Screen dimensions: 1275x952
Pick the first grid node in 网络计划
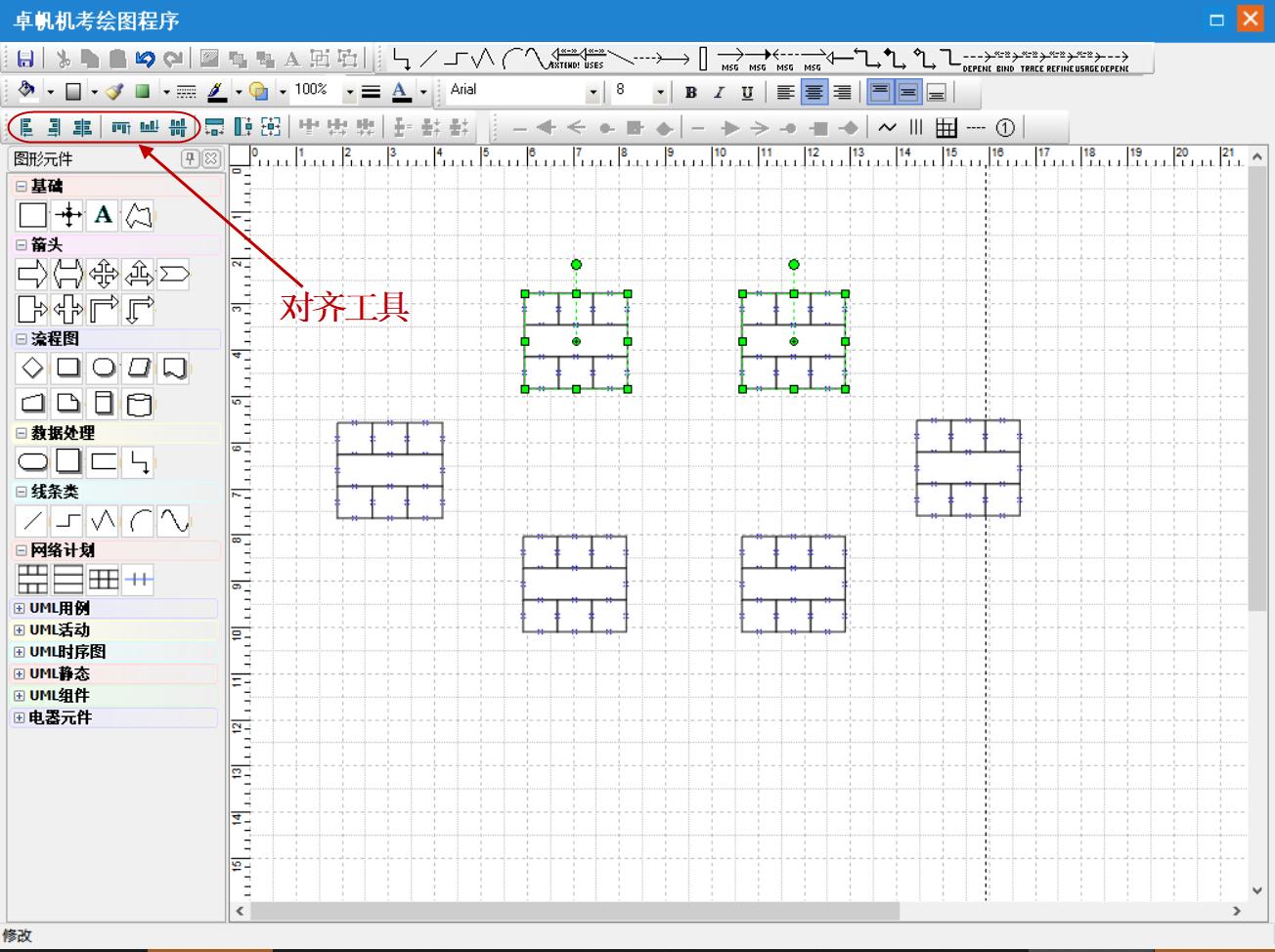click(32, 580)
